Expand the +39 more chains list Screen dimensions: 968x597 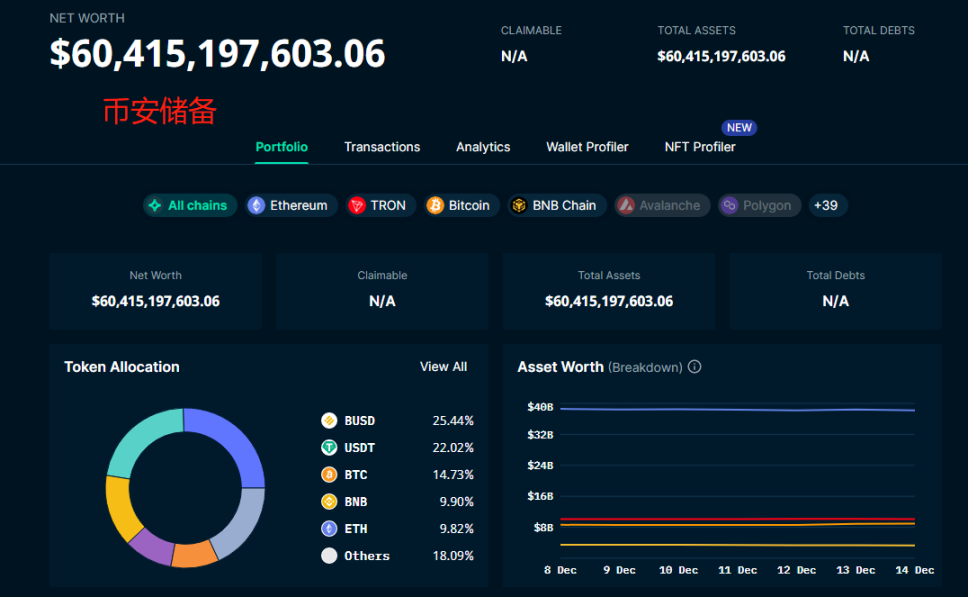827,206
